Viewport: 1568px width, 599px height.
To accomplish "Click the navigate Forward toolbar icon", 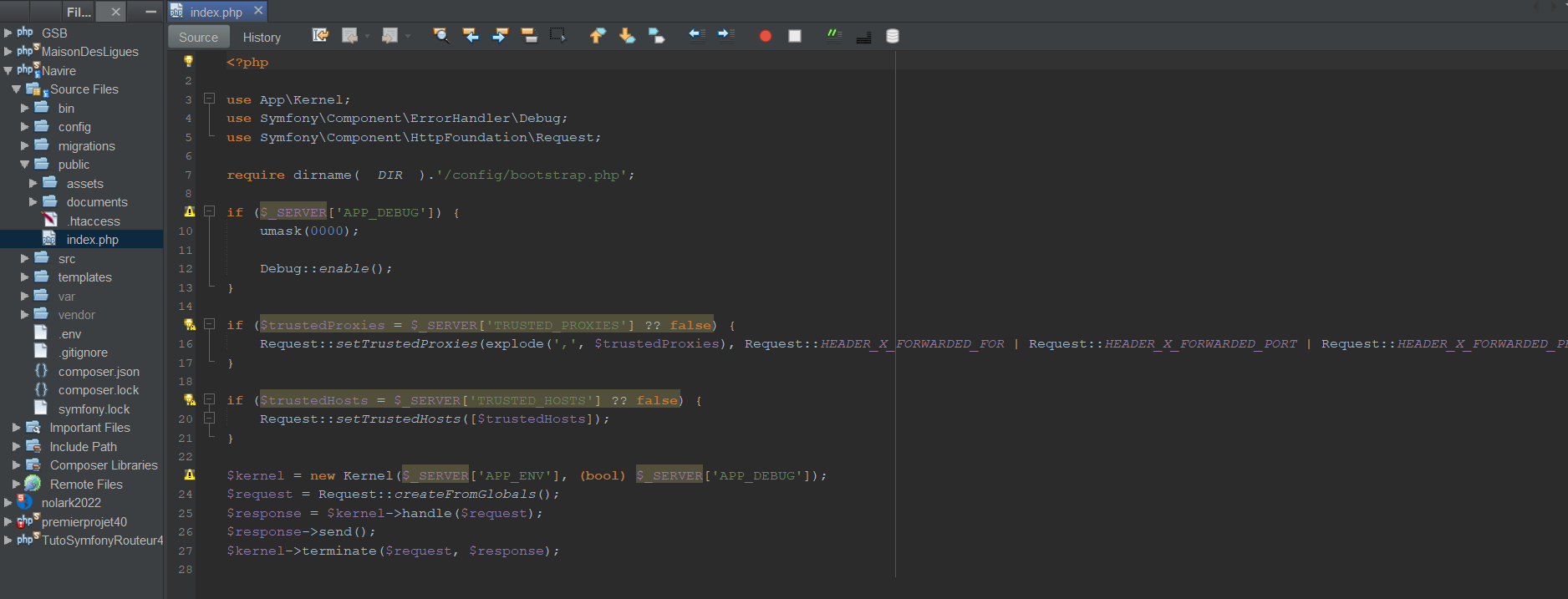I will [389, 35].
